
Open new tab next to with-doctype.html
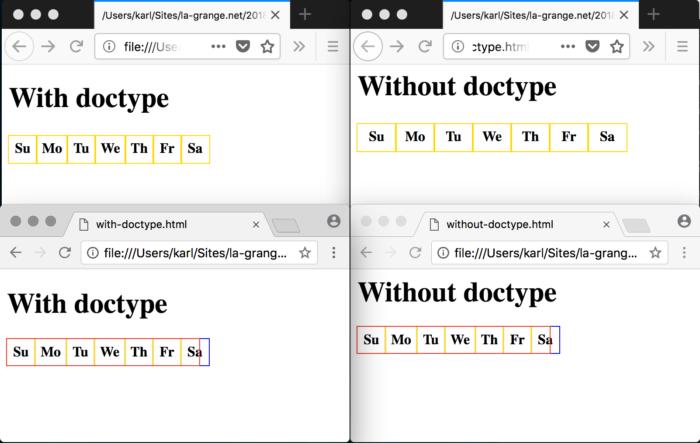[x=286, y=226]
